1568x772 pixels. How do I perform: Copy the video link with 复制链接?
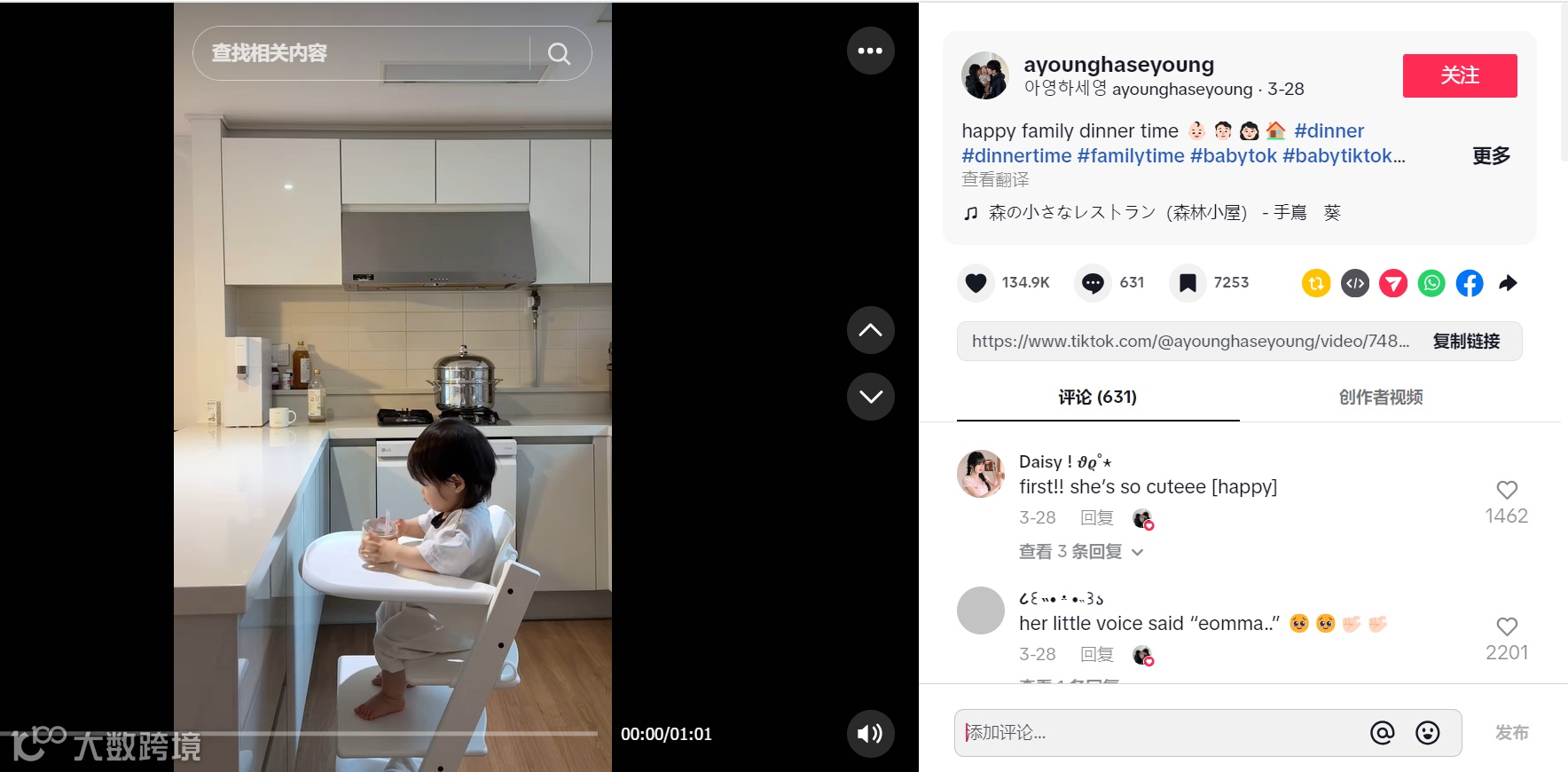click(1466, 342)
